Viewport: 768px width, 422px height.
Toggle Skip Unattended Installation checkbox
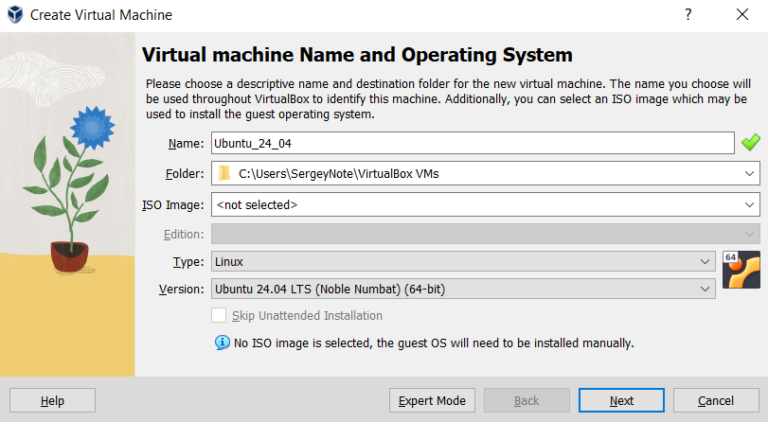pos(219,316)
